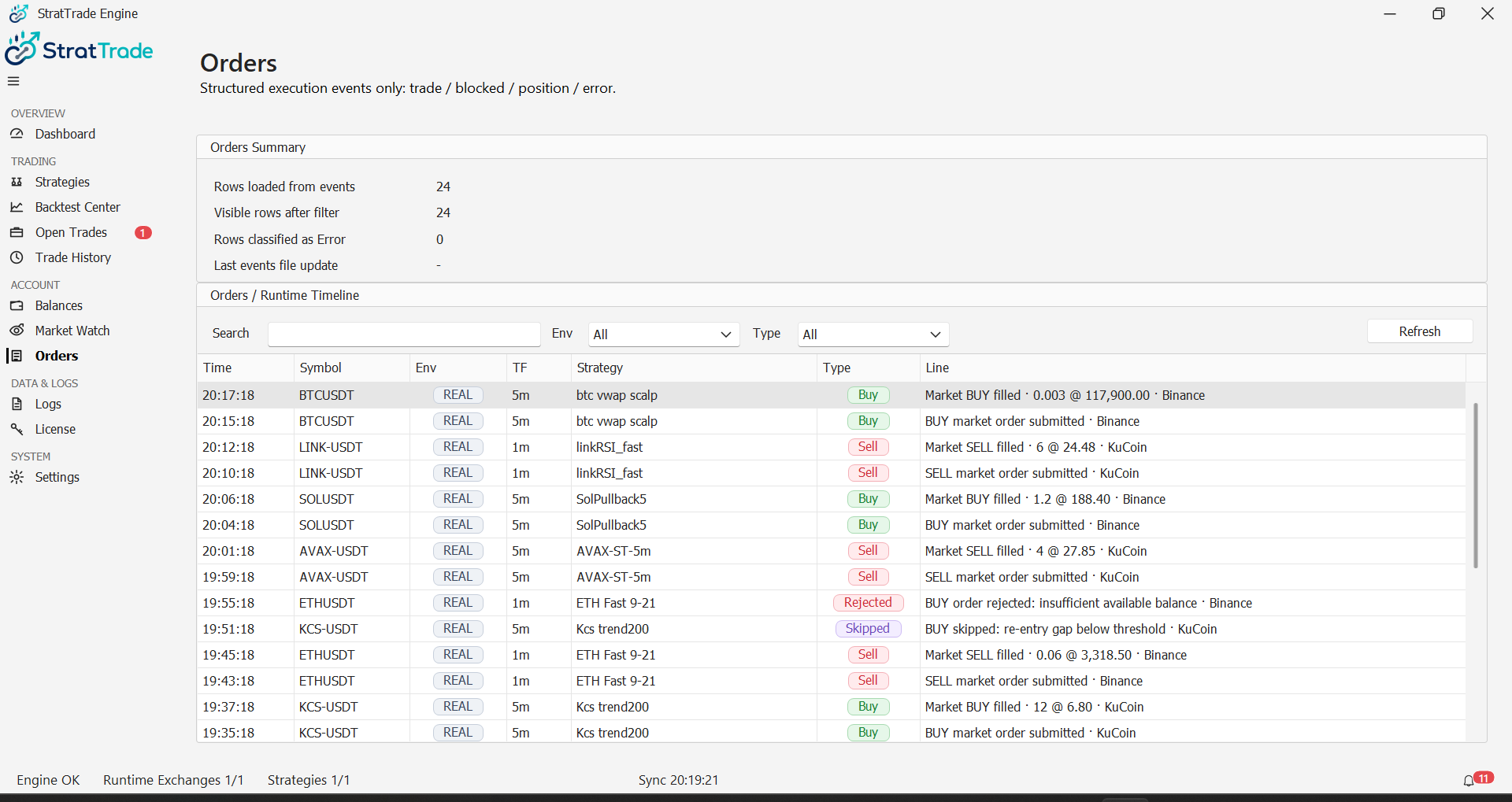Click the Skipped badge on KCS-USDT row
Screen dimensions: 1512x802
[868, 629]
